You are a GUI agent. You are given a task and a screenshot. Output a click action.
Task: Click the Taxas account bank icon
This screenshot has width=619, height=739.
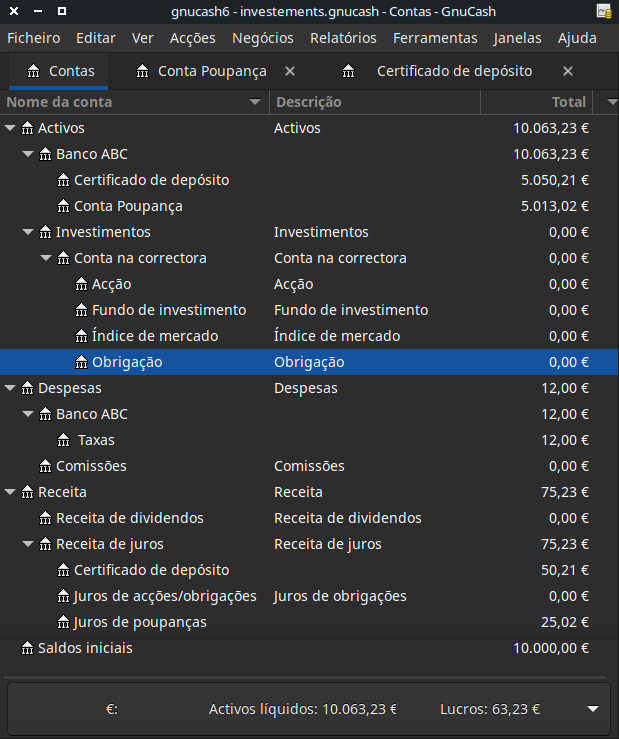[x=63, y=440]
